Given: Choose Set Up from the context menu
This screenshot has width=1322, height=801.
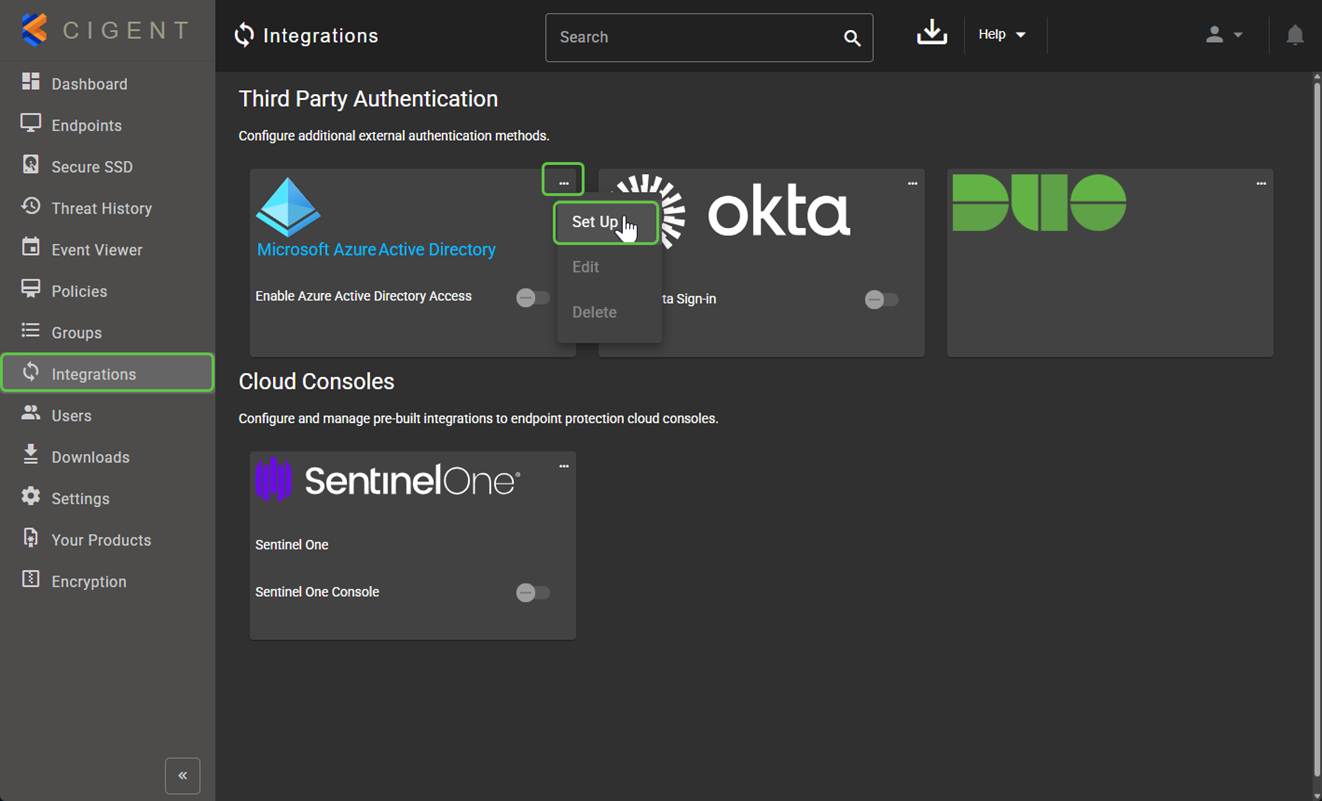Looking at the screenshot, I should pos(606,223).
